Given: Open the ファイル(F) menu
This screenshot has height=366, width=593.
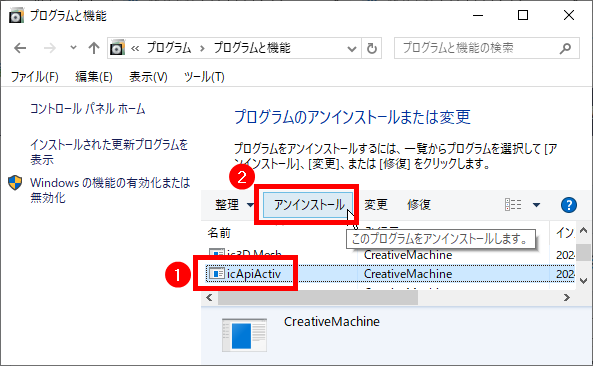Looking at the screenshot, I should 35,77.
